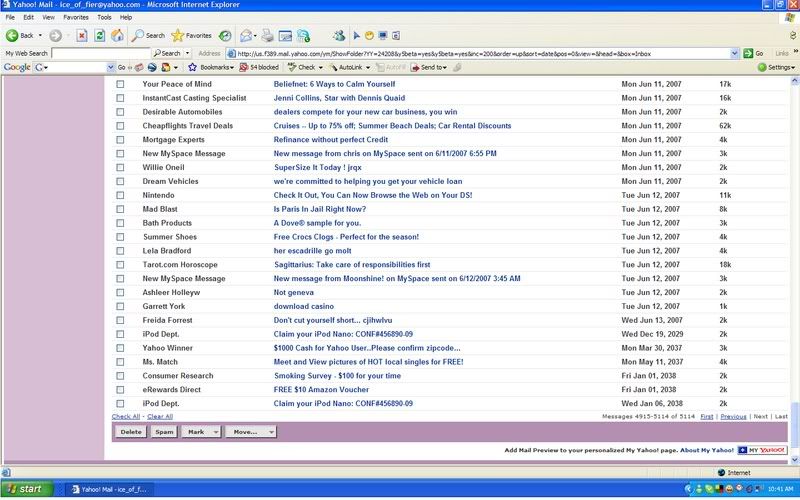Open the Google search box dropdown

click(x=110, y=67)
